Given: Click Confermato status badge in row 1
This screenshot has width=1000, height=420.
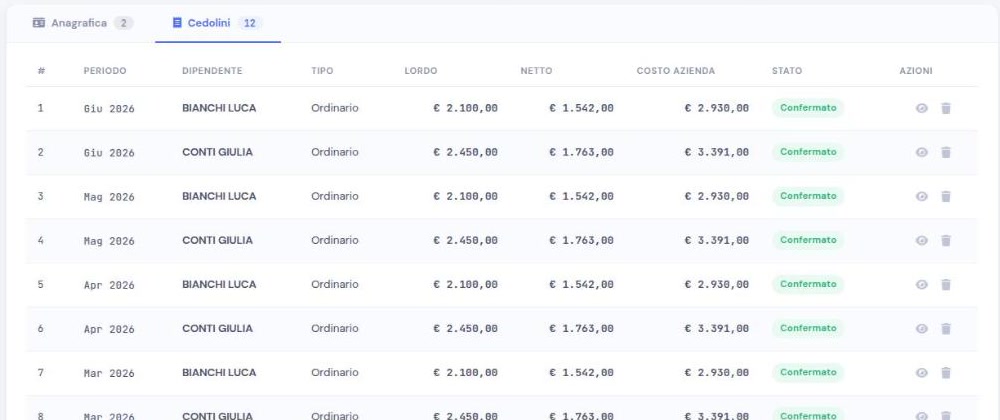Looking at the screenshot, I should tap(808, 108).
